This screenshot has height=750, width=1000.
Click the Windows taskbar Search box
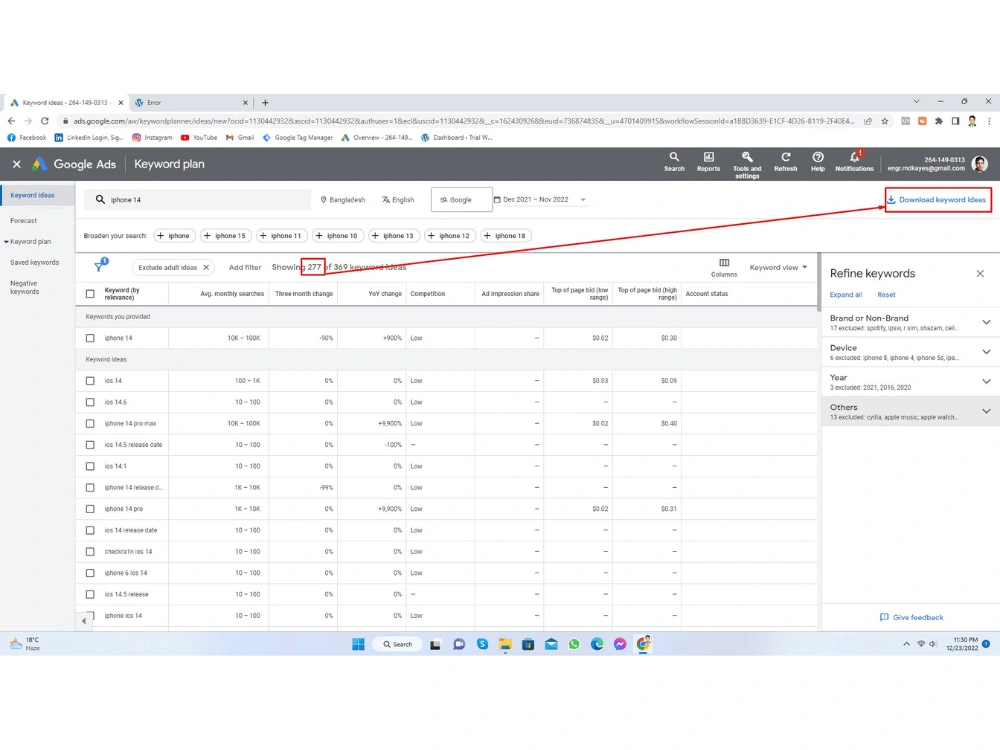398,644
